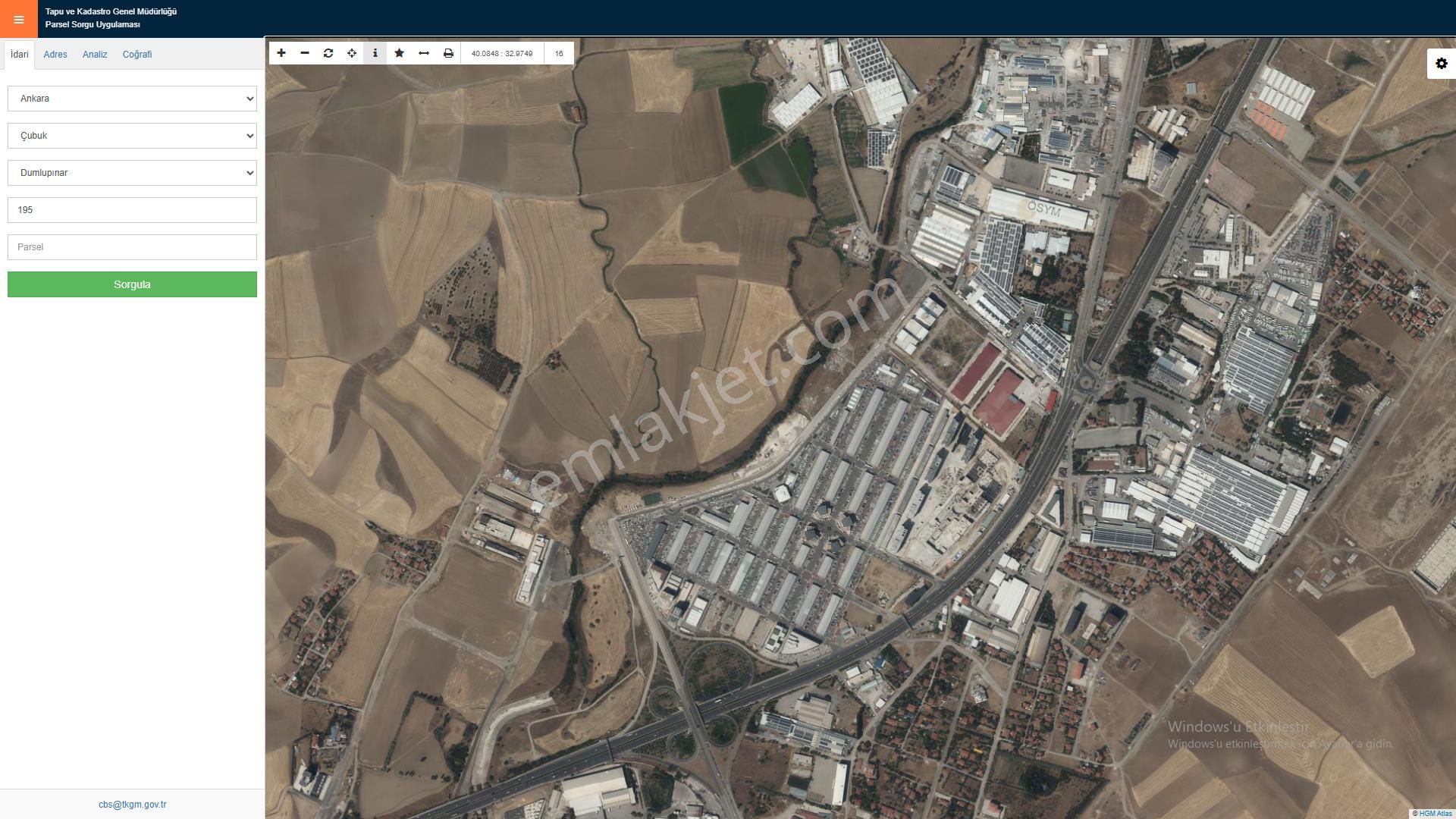Print the map with printer icon
Viewport: 1456px width, 819px height.
(448, 53)
